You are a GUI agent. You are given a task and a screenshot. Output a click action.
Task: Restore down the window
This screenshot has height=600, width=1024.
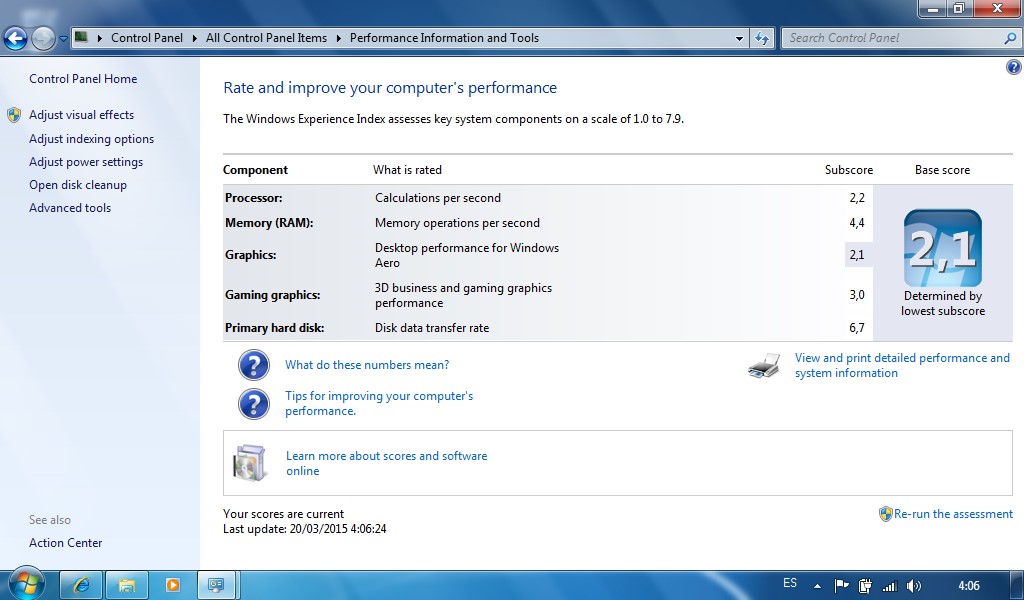959,8
